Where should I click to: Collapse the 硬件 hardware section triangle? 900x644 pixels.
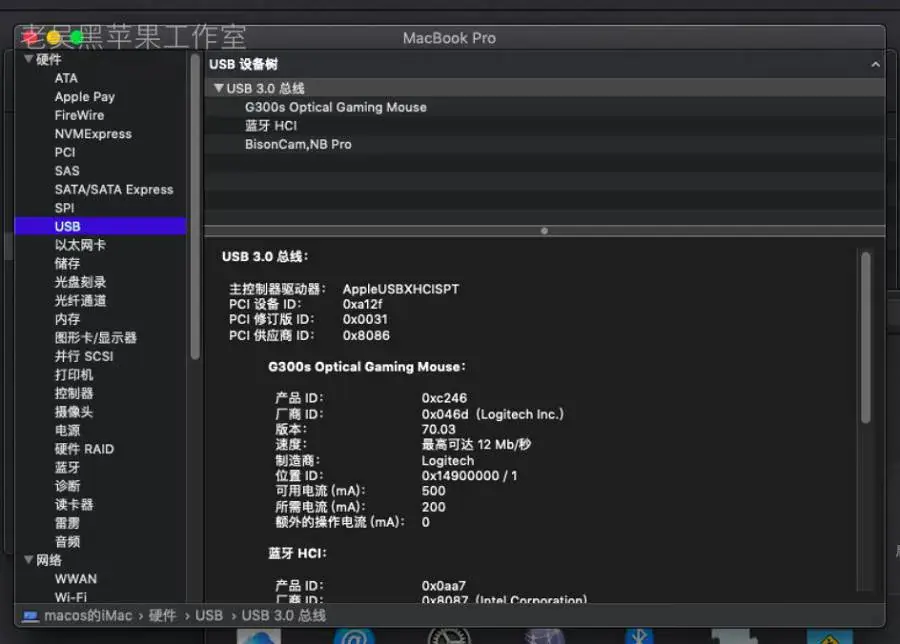(28, 59)
